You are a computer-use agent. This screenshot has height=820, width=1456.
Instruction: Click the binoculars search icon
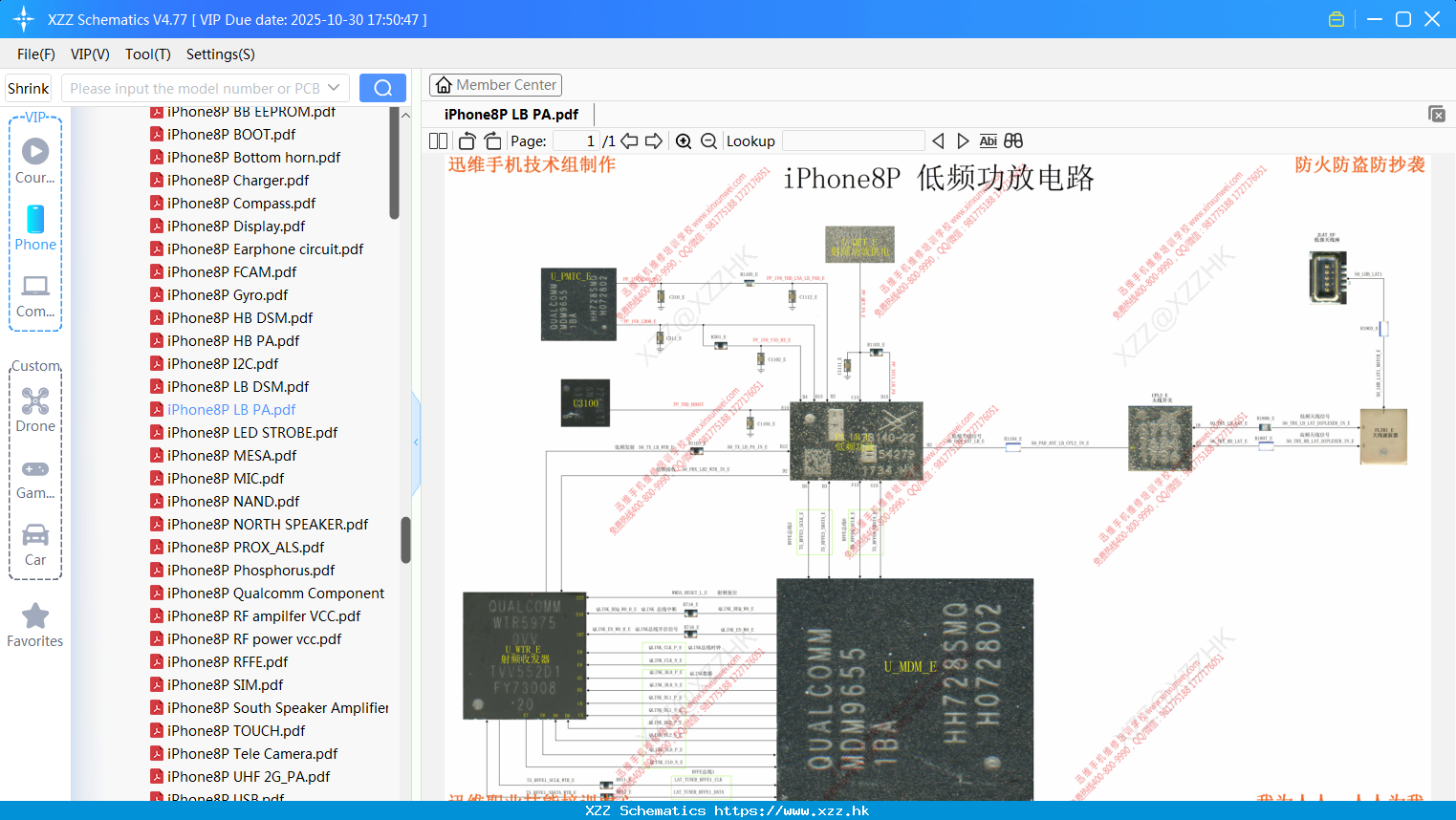pyautogui.click(x=1013, y=140)
